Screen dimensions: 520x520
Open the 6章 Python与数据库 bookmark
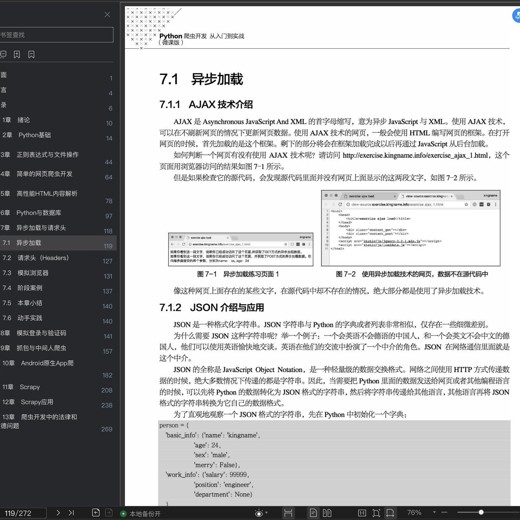[31, 213]
